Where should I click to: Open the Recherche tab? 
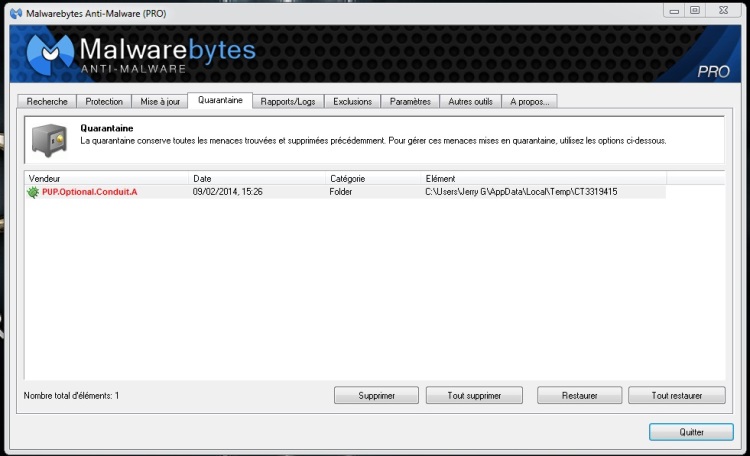(x=47, y=101)
